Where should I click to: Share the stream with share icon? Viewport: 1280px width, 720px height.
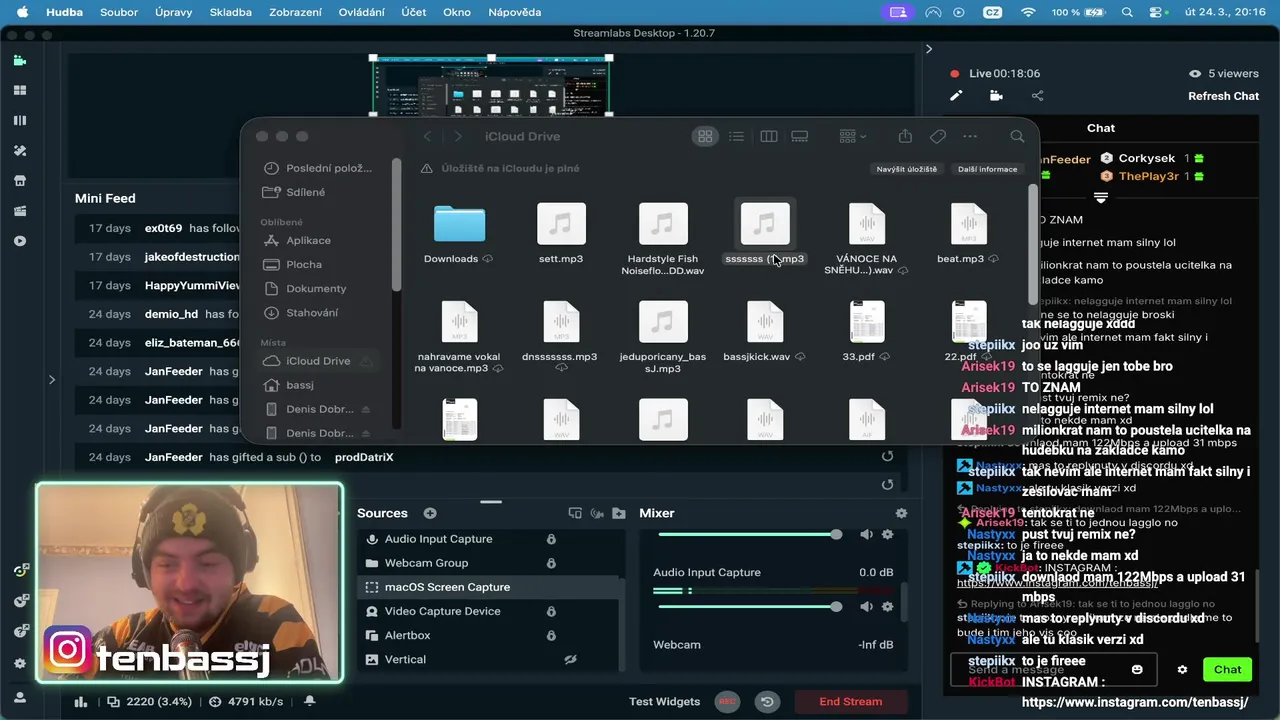click(1037, 96)
